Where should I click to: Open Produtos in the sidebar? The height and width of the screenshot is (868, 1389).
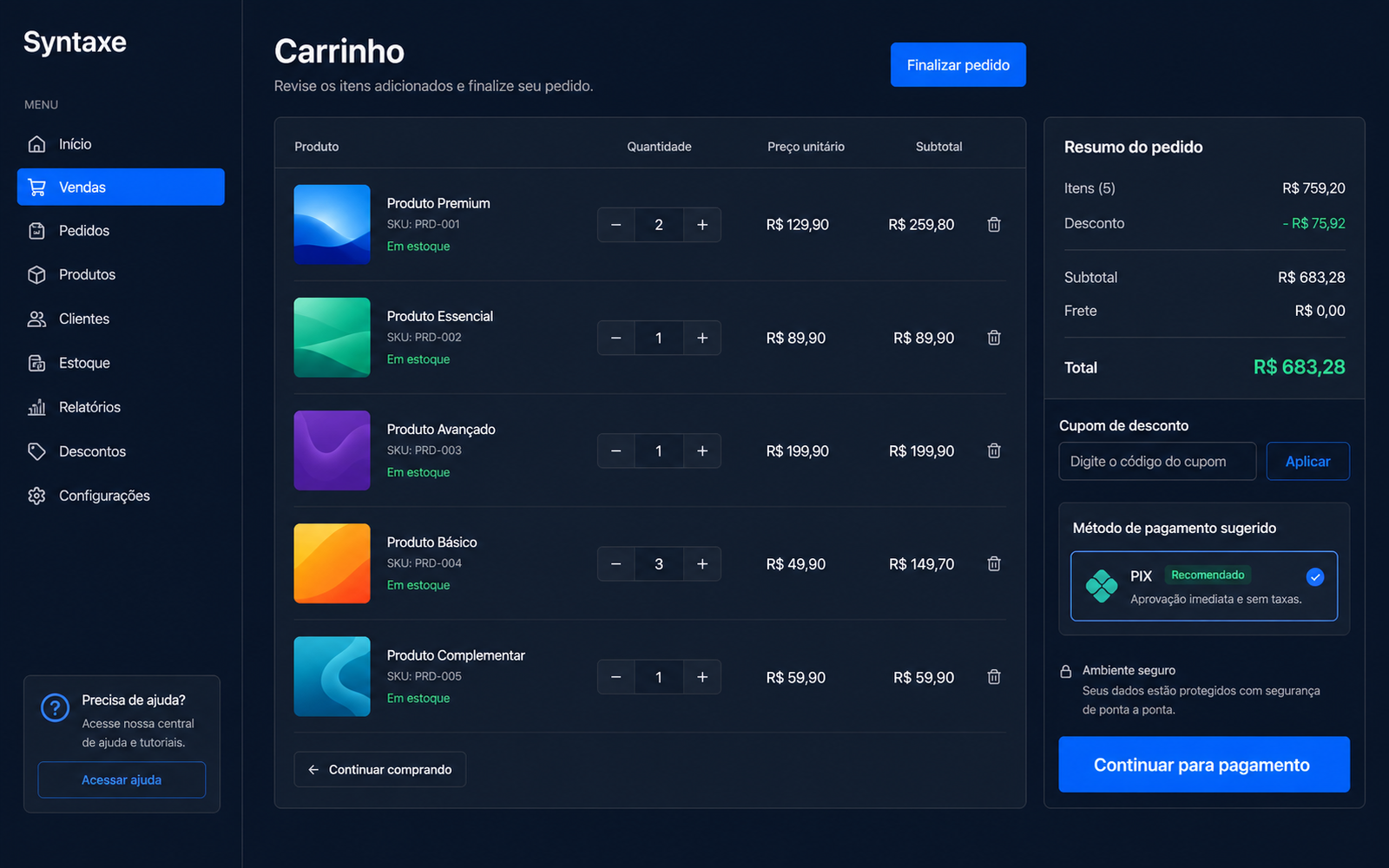pos(121,274)
